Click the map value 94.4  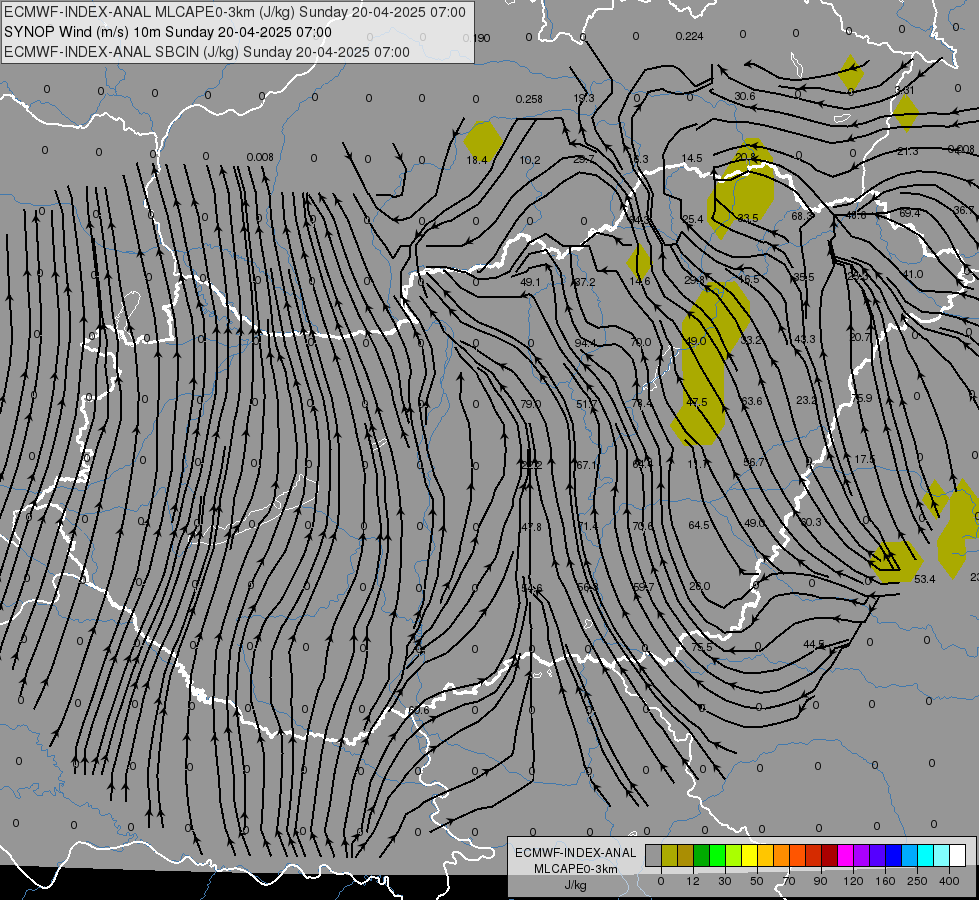[585, 344]
